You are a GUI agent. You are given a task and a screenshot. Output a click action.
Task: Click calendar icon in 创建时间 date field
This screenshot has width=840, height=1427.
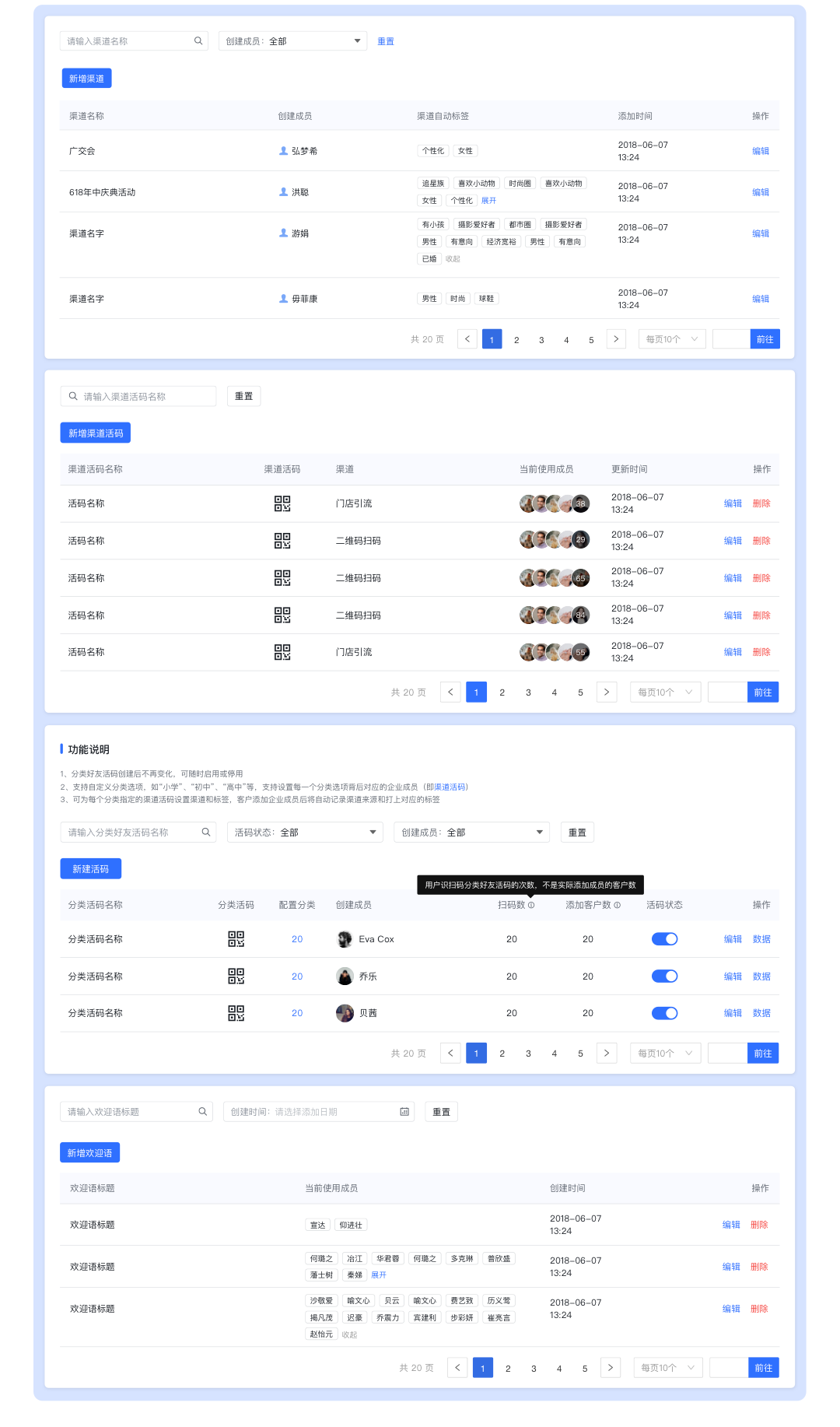tap(404, 1112)
